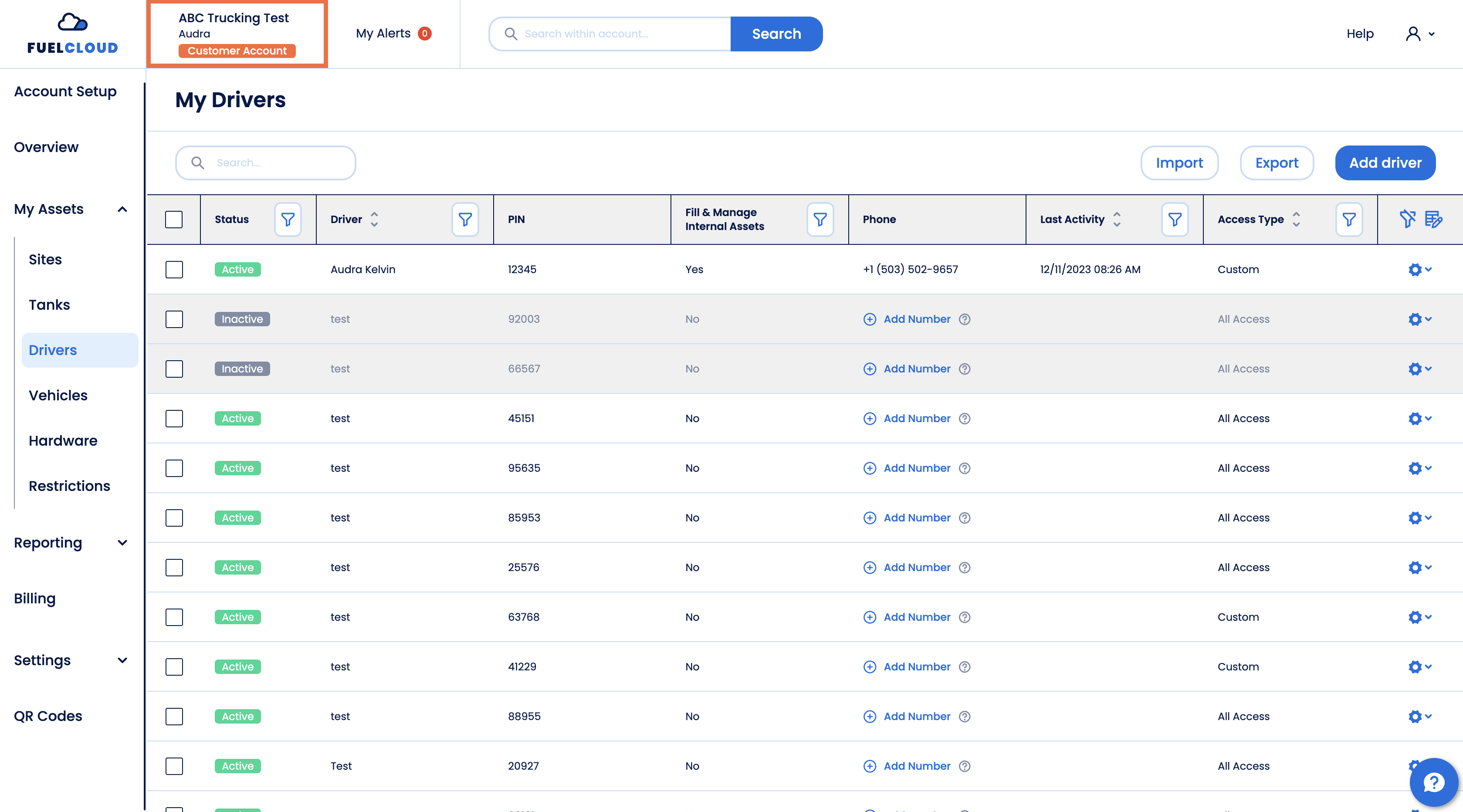The image size is (1463, 812).
Task: Open the user profile icon menu
Action: 1420,34
